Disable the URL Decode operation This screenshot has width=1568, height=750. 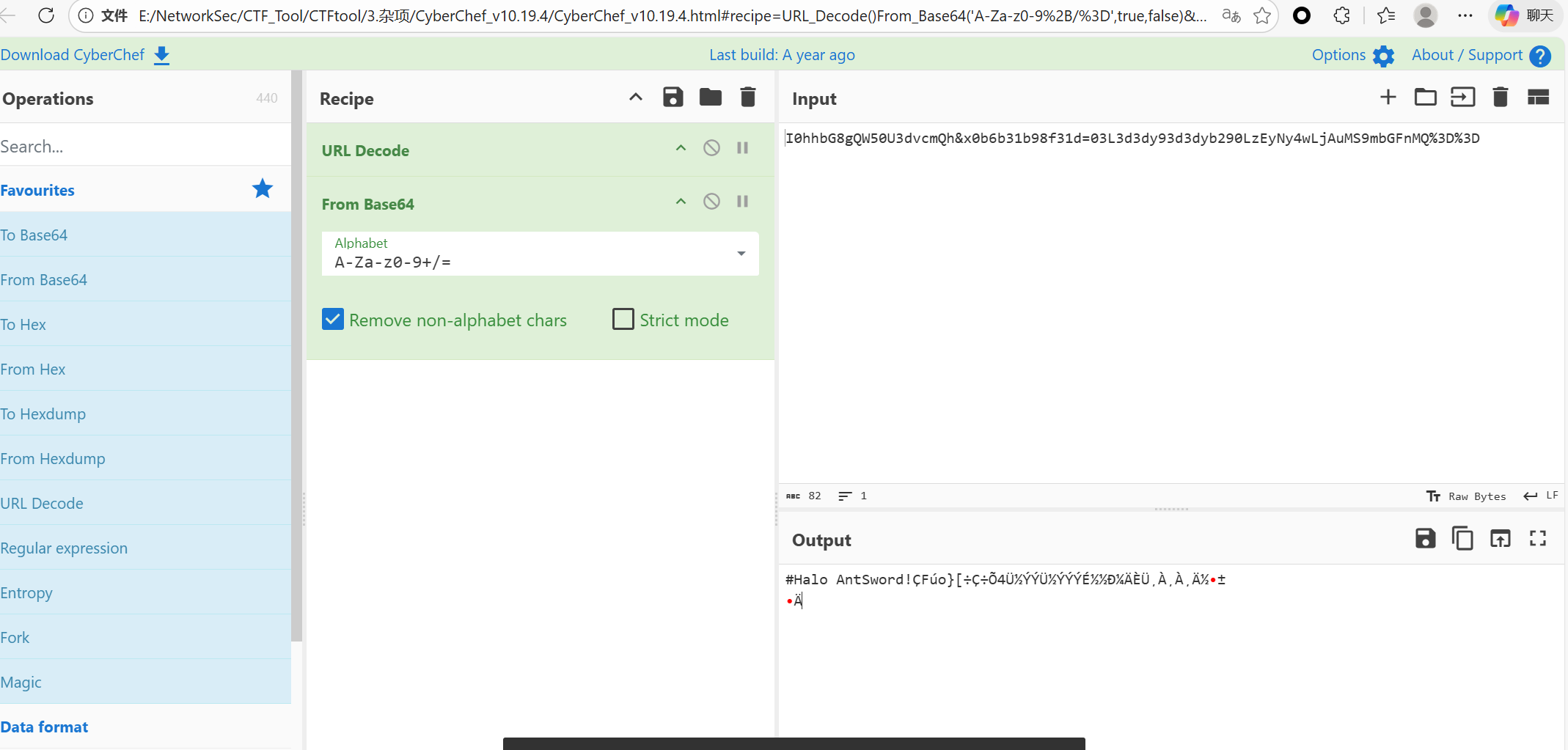[711, 148]
